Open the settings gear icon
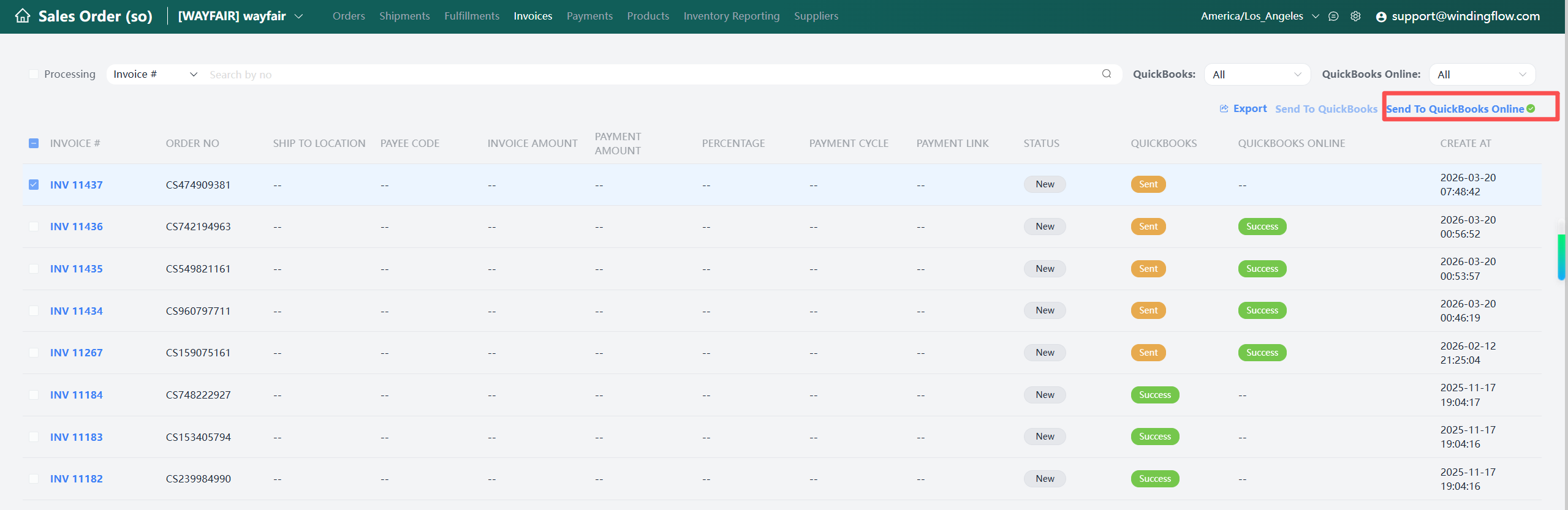 pos(1355,17)
